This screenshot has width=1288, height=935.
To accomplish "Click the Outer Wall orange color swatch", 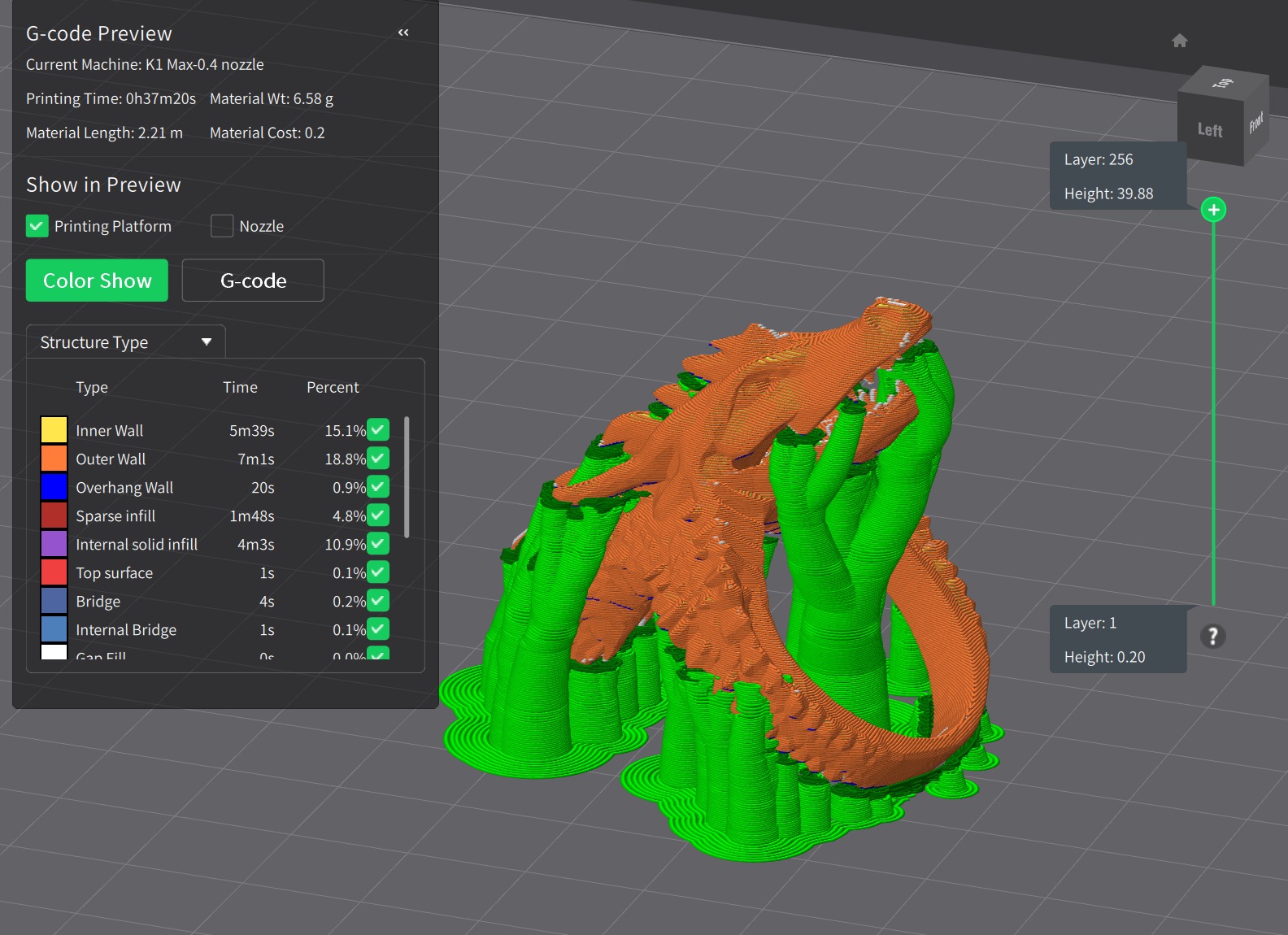I will pos(54,458).
